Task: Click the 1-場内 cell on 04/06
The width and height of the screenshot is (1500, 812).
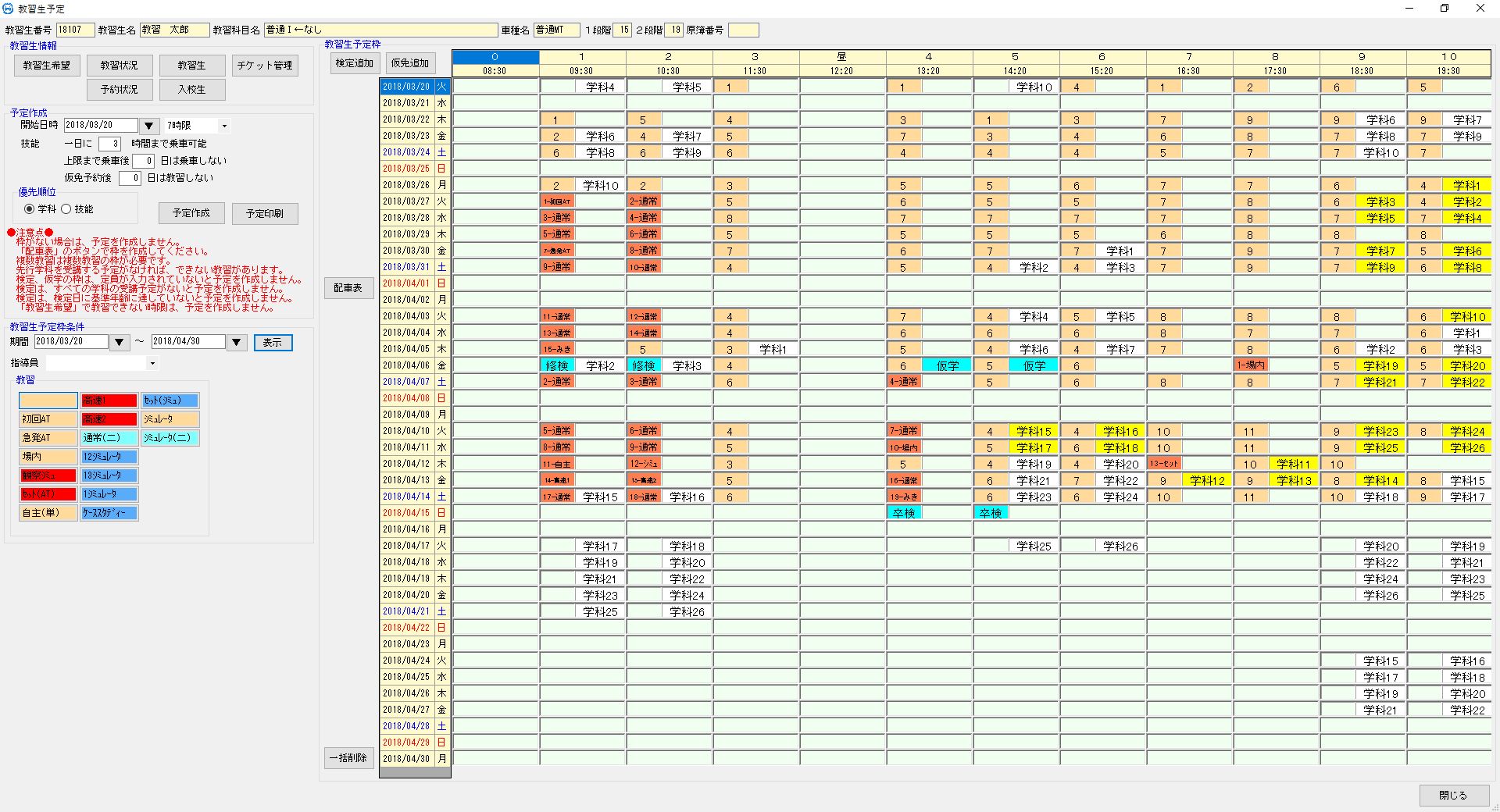Action: pyautogui.click(x=1251, y=365)
